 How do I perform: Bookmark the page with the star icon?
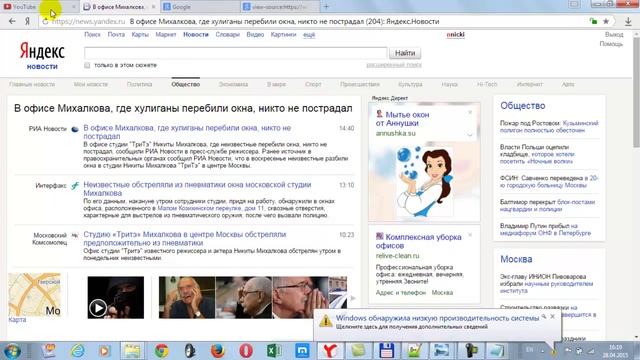coord(606,21)
